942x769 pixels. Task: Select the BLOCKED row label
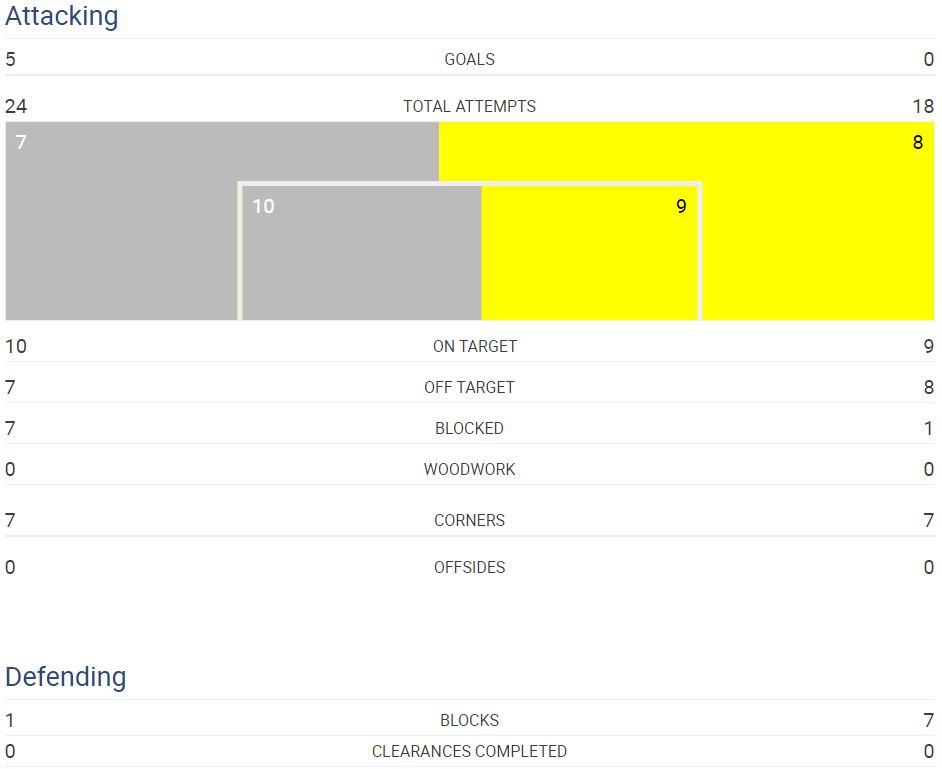pyautogui.click(x=470, y=428)
